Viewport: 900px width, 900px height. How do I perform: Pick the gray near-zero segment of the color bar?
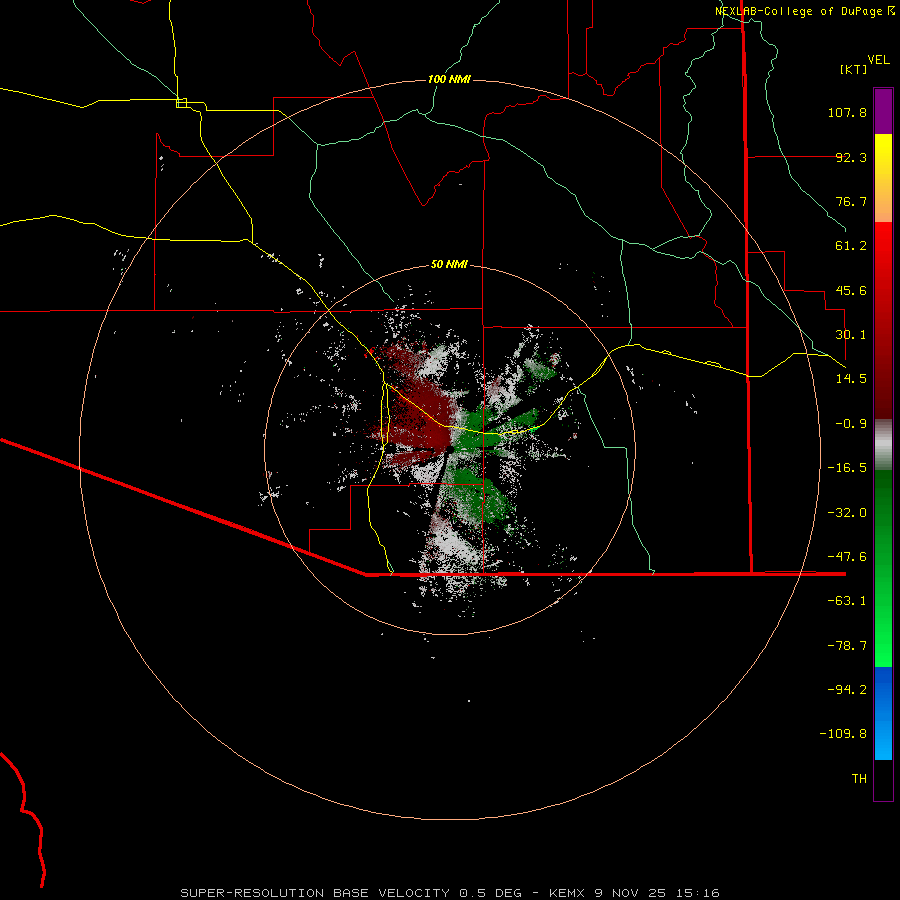pos(883,445)
